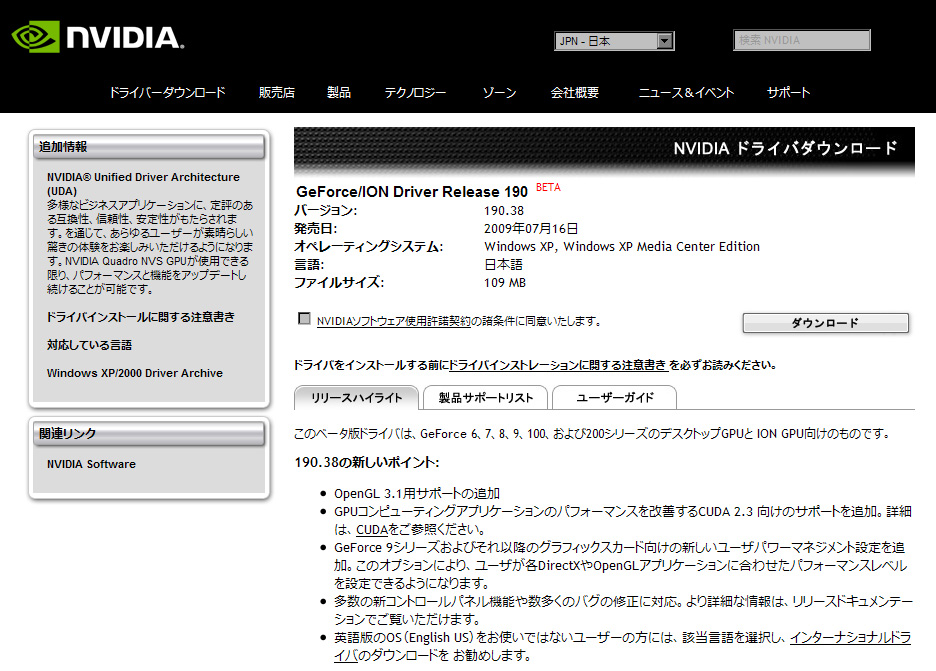This screenshot has width=936, height=671.
Task: Open ドライバインストレーションに関する注意書き link
Action: tap(558, 365)
